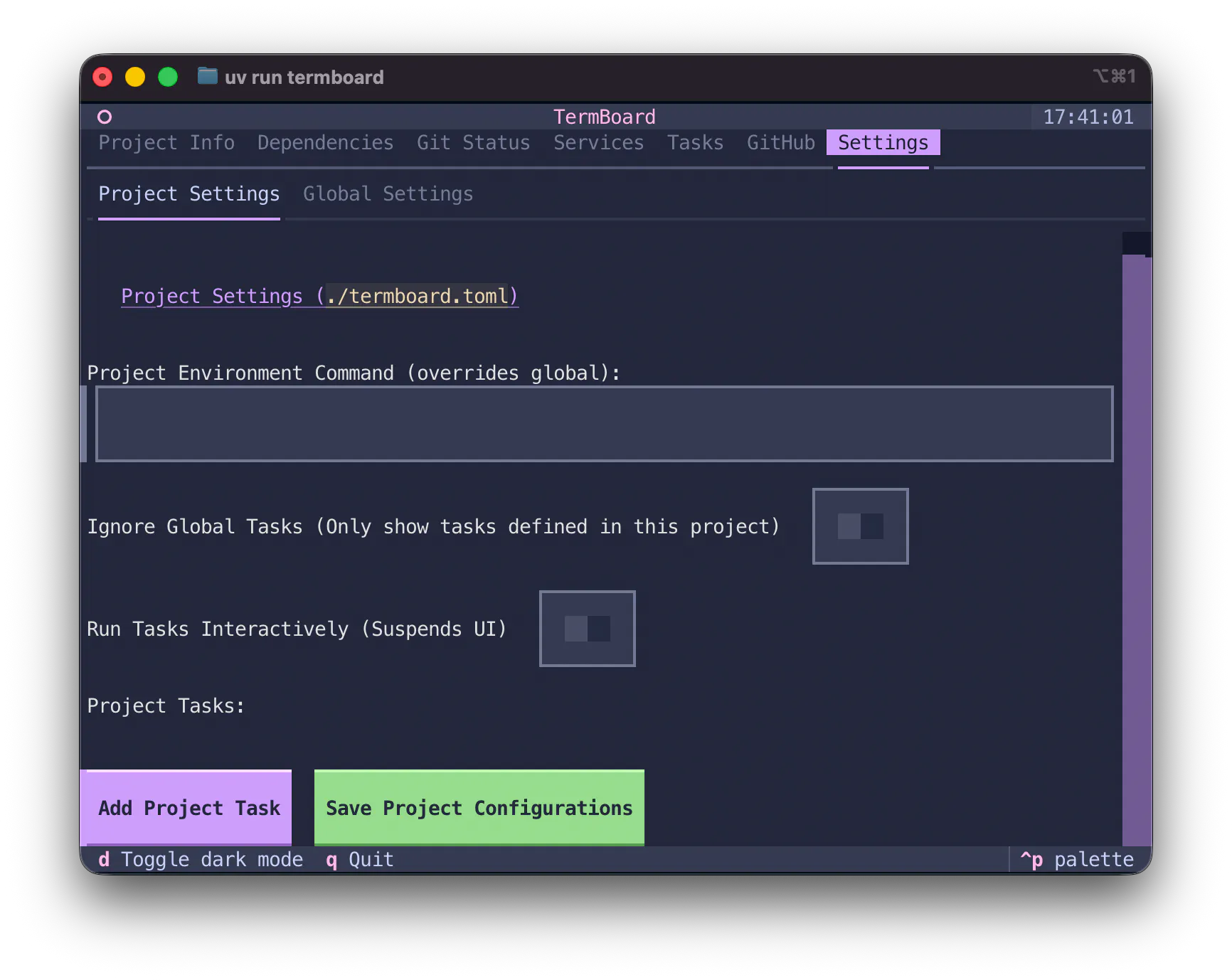Click the Run Tasks Interactively label text

(x=297, y=629)
